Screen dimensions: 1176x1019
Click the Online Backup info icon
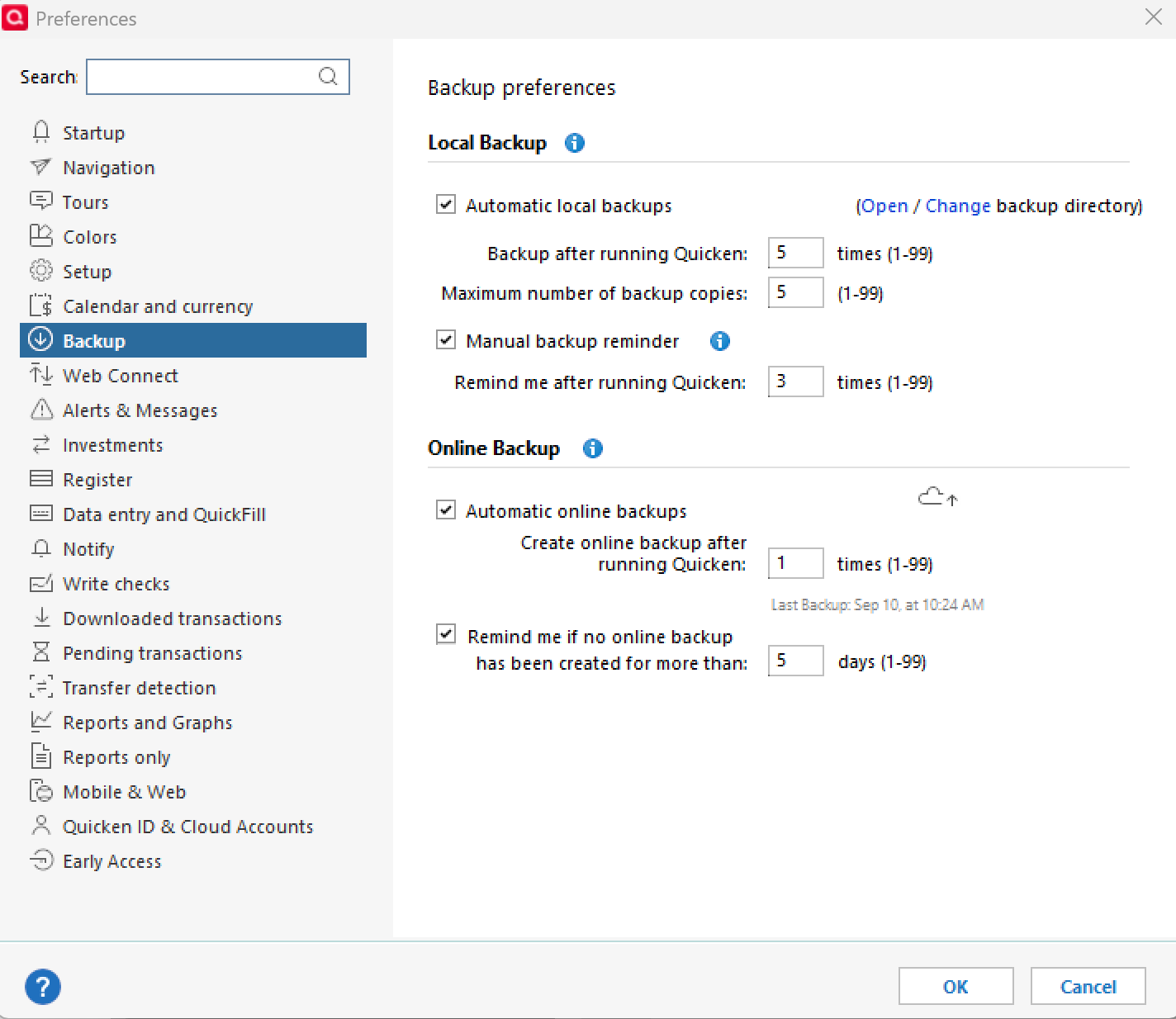[593, 448]
